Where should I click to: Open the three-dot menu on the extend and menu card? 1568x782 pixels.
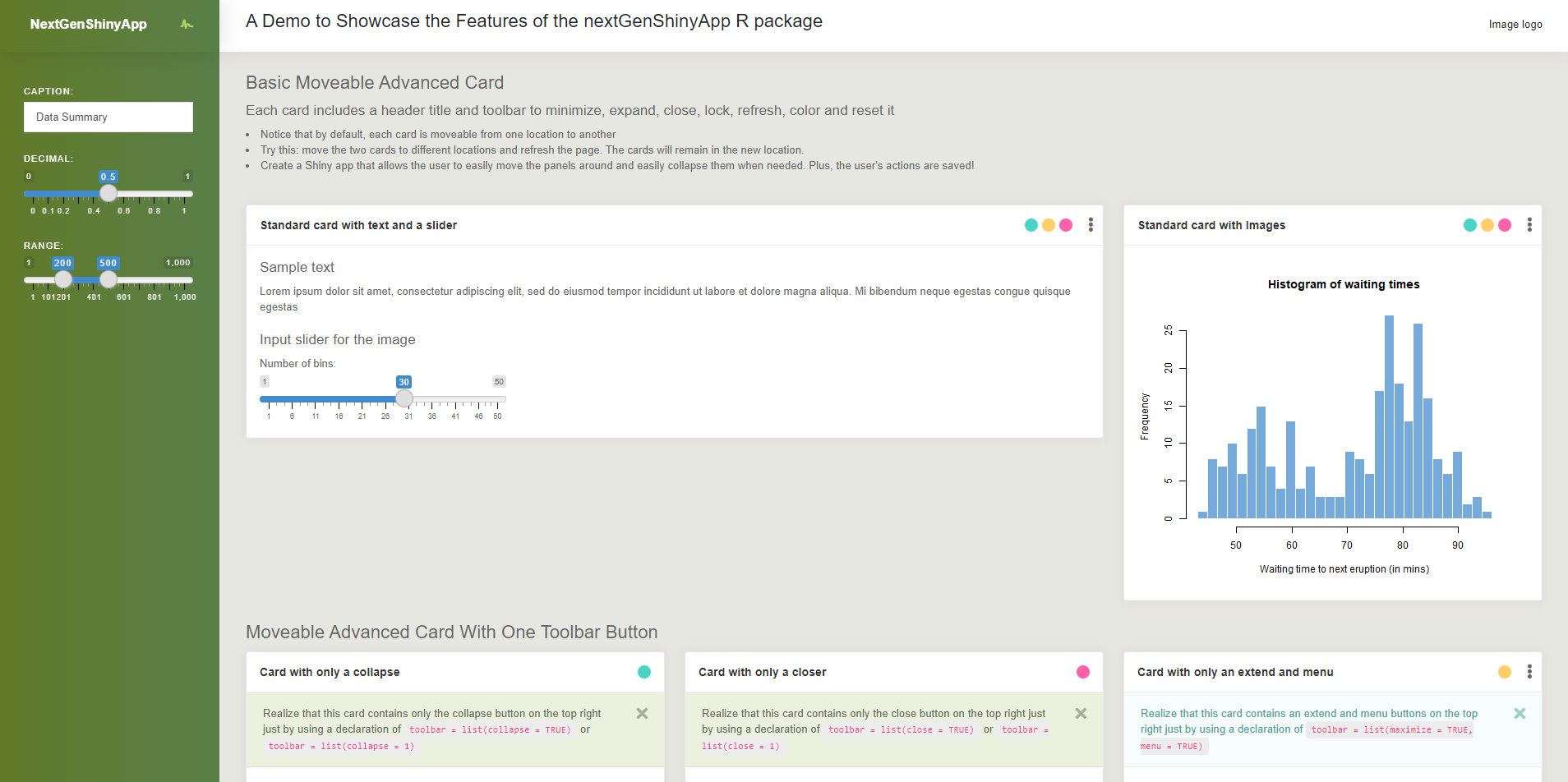(1529, 672)
